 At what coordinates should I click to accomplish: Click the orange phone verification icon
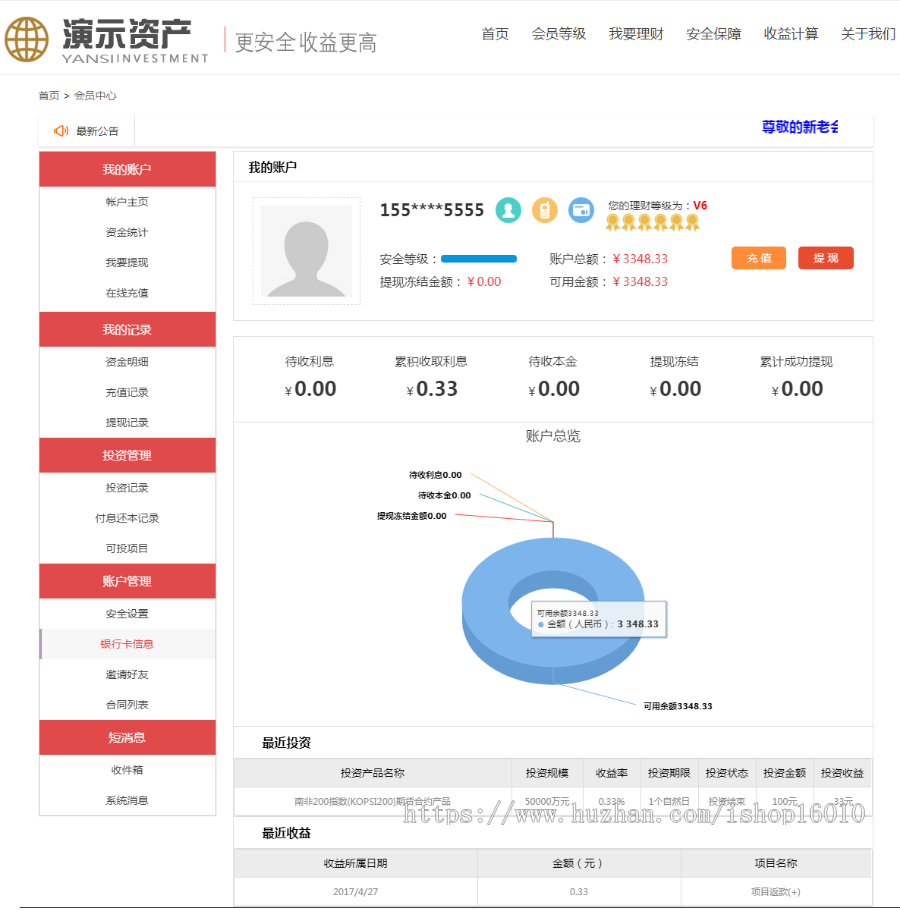[x=544, y=211]
